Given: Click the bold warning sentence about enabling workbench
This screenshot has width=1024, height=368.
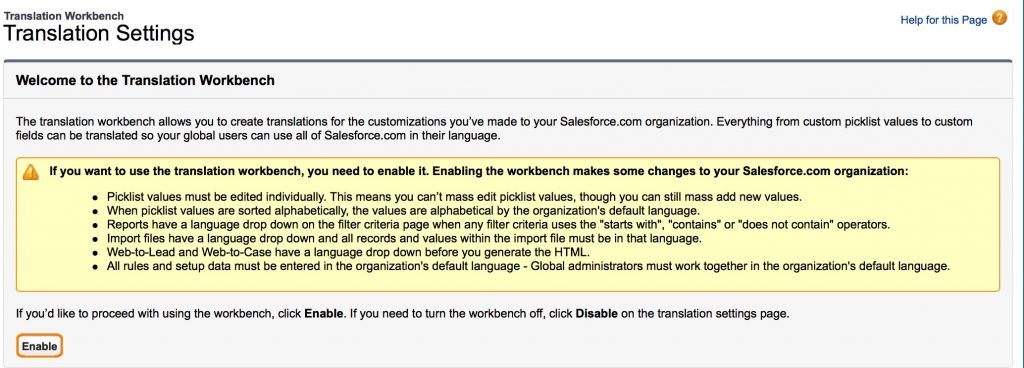Looking at the screenshot, I should (479, 172).
